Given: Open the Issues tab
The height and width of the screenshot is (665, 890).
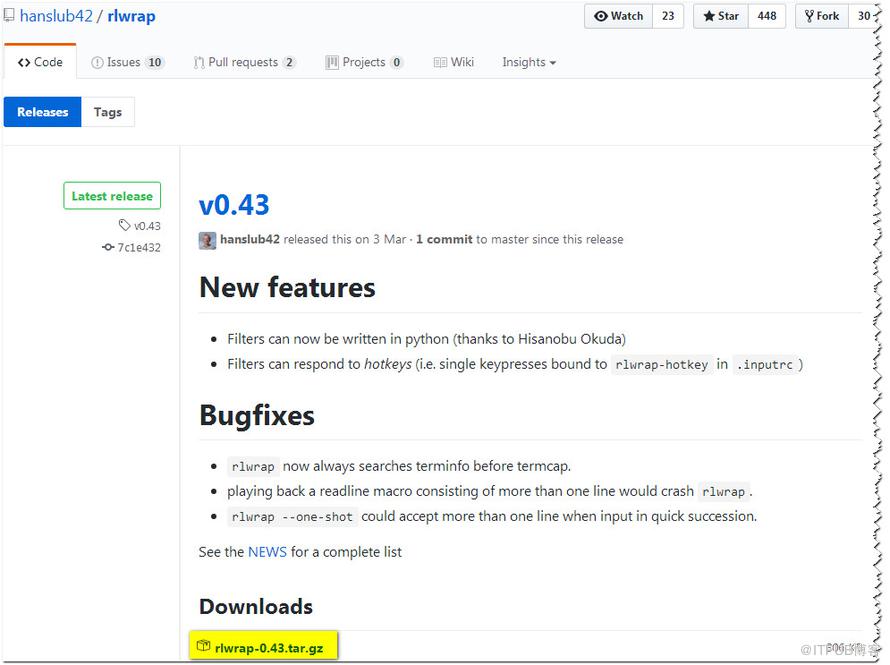Looking at the screenshot, I should (x=128, y=62).
